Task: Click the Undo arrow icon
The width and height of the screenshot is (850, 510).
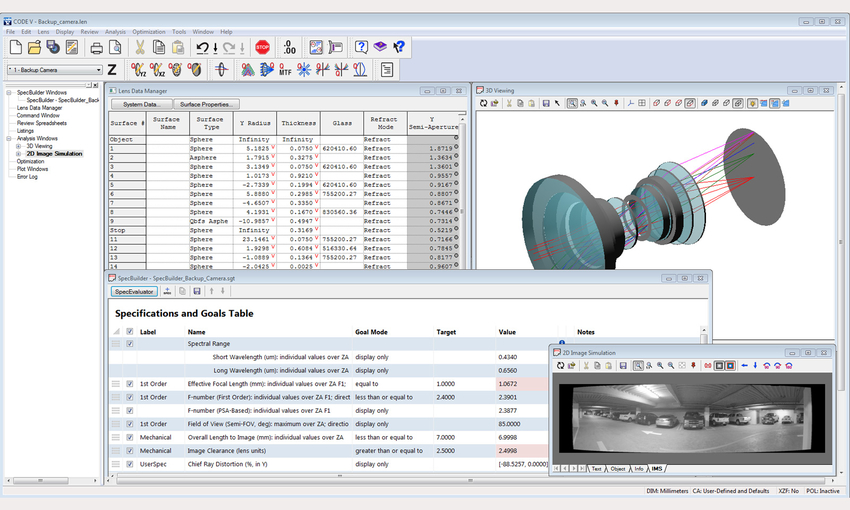Action: 203,47
